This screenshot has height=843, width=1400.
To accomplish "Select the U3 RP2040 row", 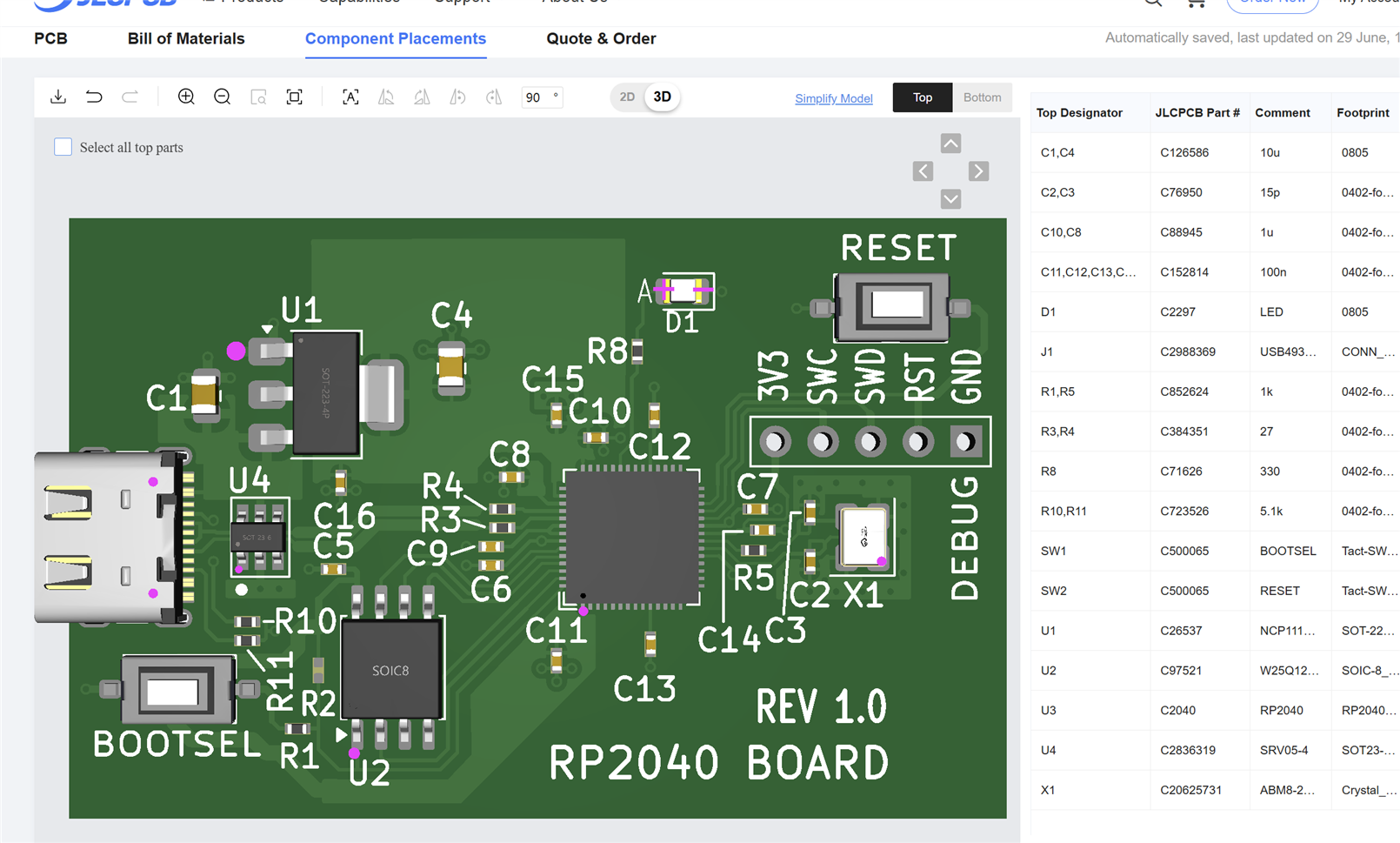I will point(1215,710).
